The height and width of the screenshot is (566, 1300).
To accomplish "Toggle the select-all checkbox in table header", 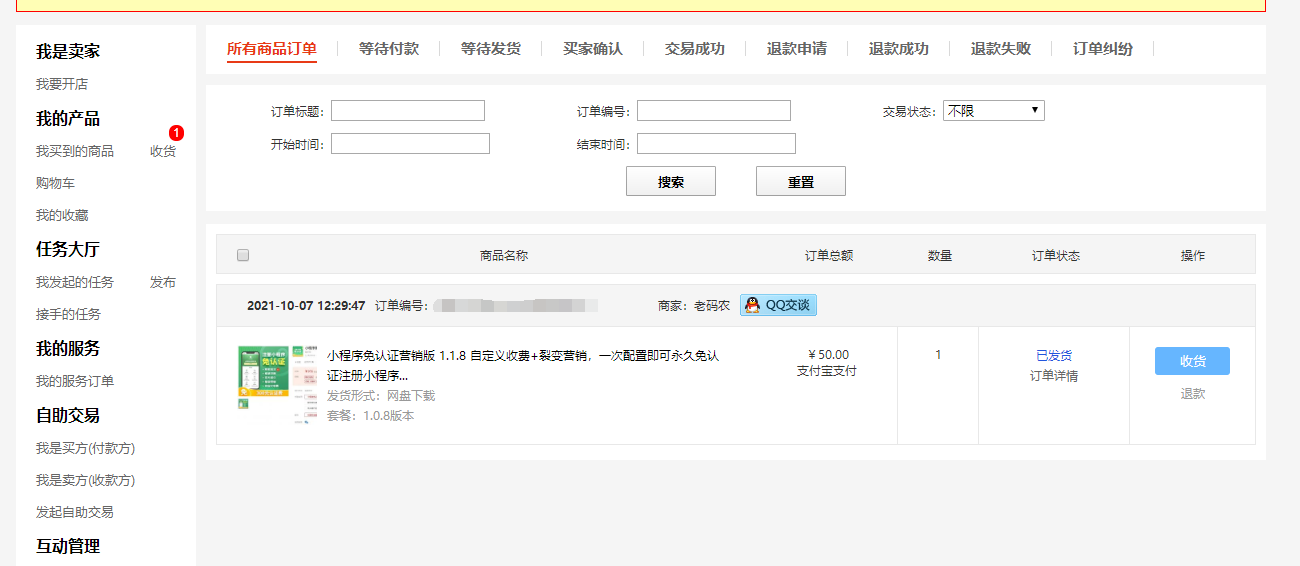I will click(x=243, y=255).
